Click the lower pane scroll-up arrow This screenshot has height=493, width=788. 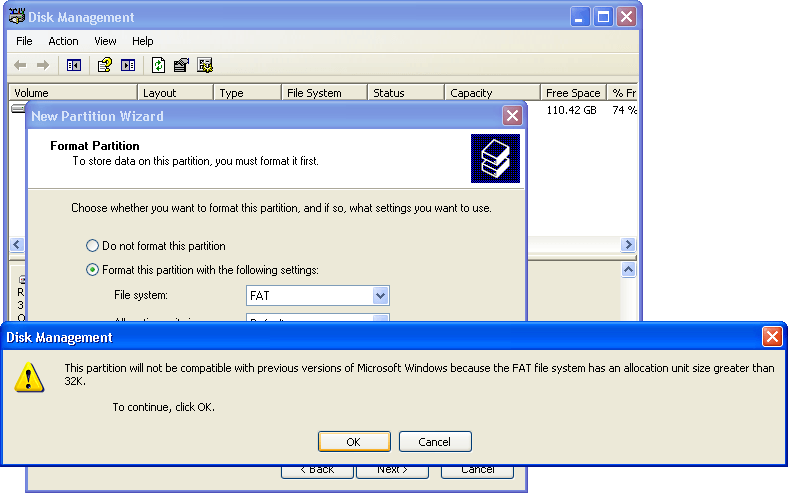tap(628, 270)
